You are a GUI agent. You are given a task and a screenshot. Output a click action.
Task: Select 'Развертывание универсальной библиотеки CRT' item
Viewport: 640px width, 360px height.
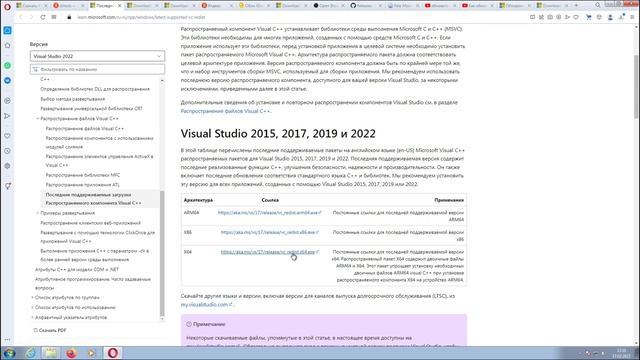91,109
